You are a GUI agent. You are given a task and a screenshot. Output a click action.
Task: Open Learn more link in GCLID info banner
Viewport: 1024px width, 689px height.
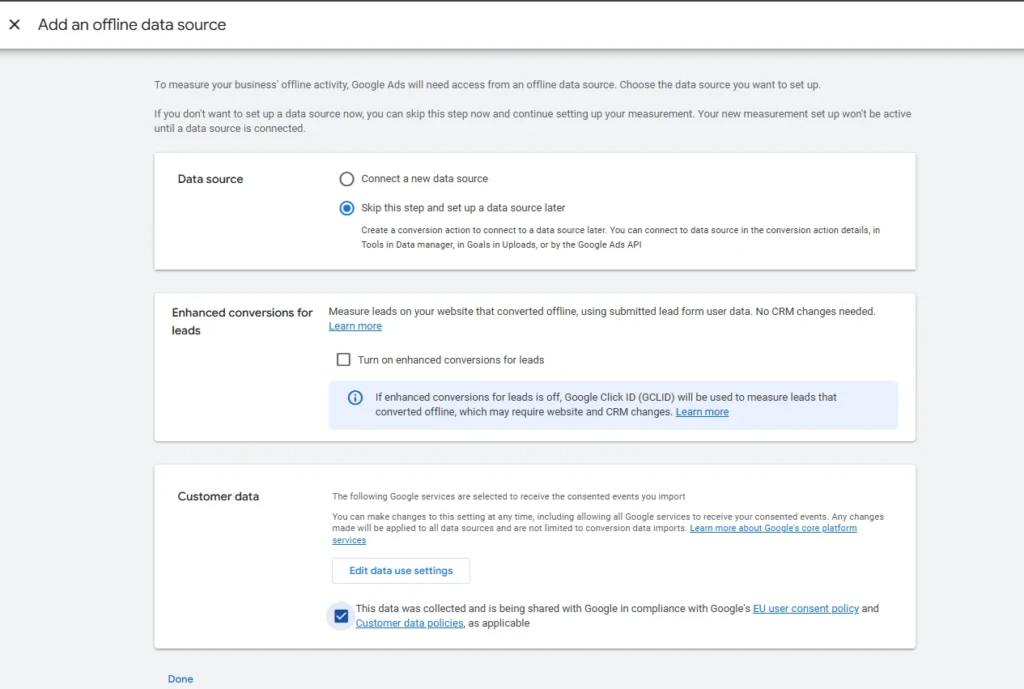point(702,412)
